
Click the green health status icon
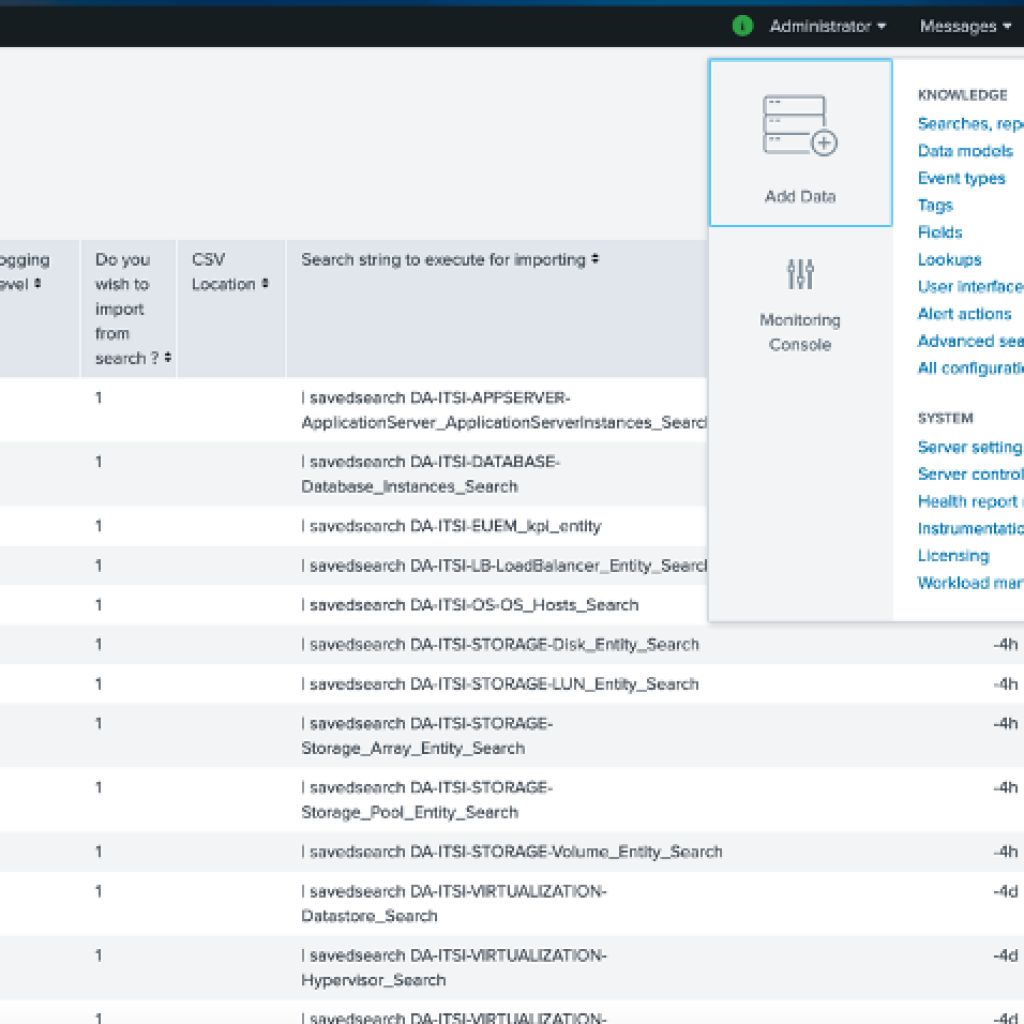coord(742,26)
